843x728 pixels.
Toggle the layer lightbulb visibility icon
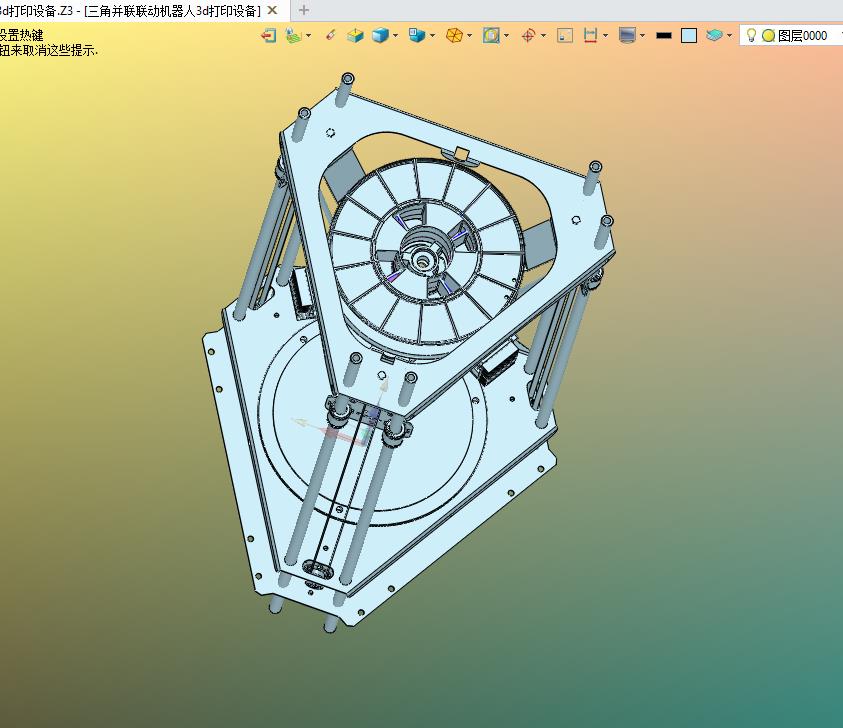point(751,35)
